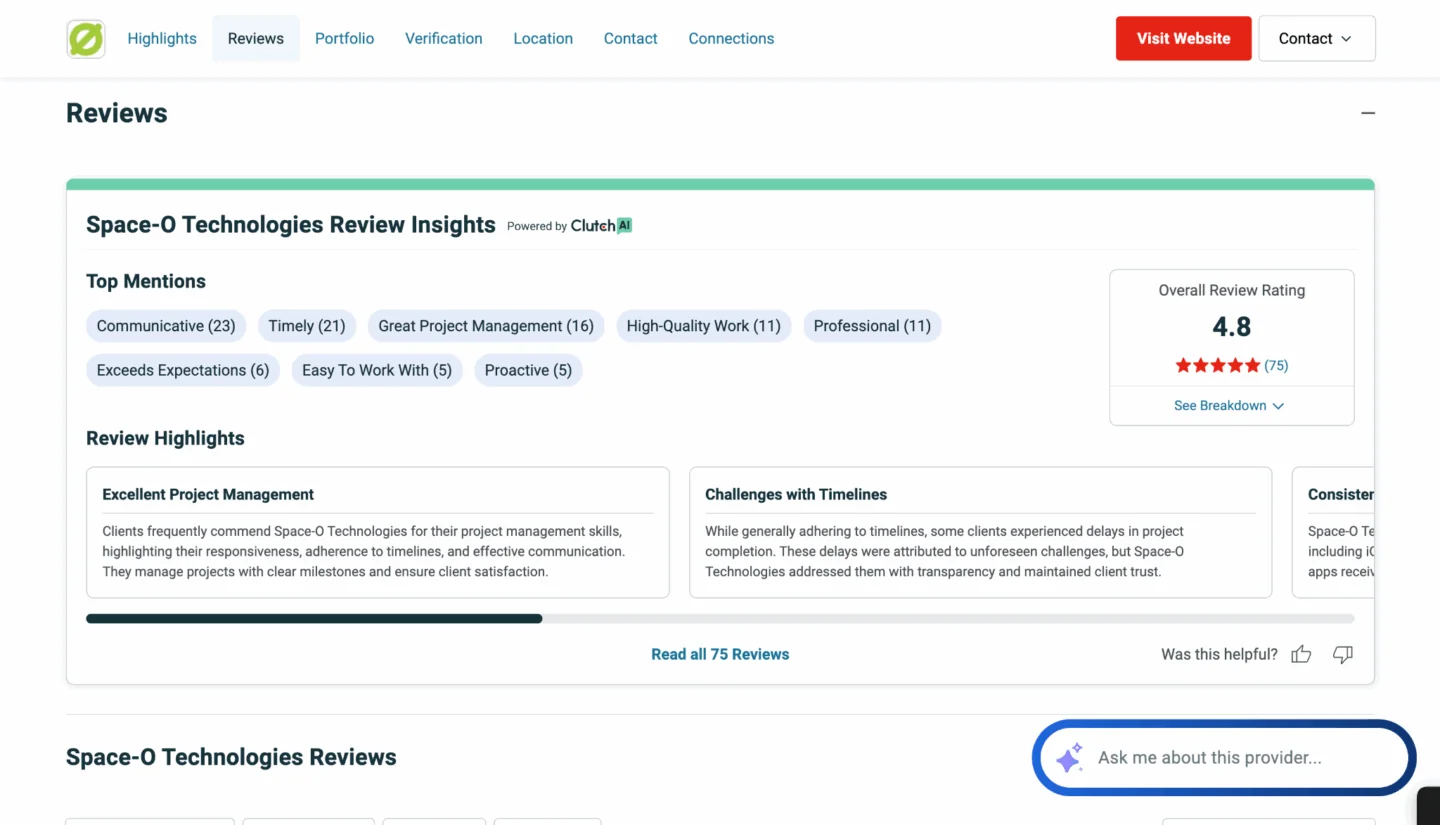Click the partially visible Consistent highlight card
1440x825 pixels.
[x=1334, y=532]
